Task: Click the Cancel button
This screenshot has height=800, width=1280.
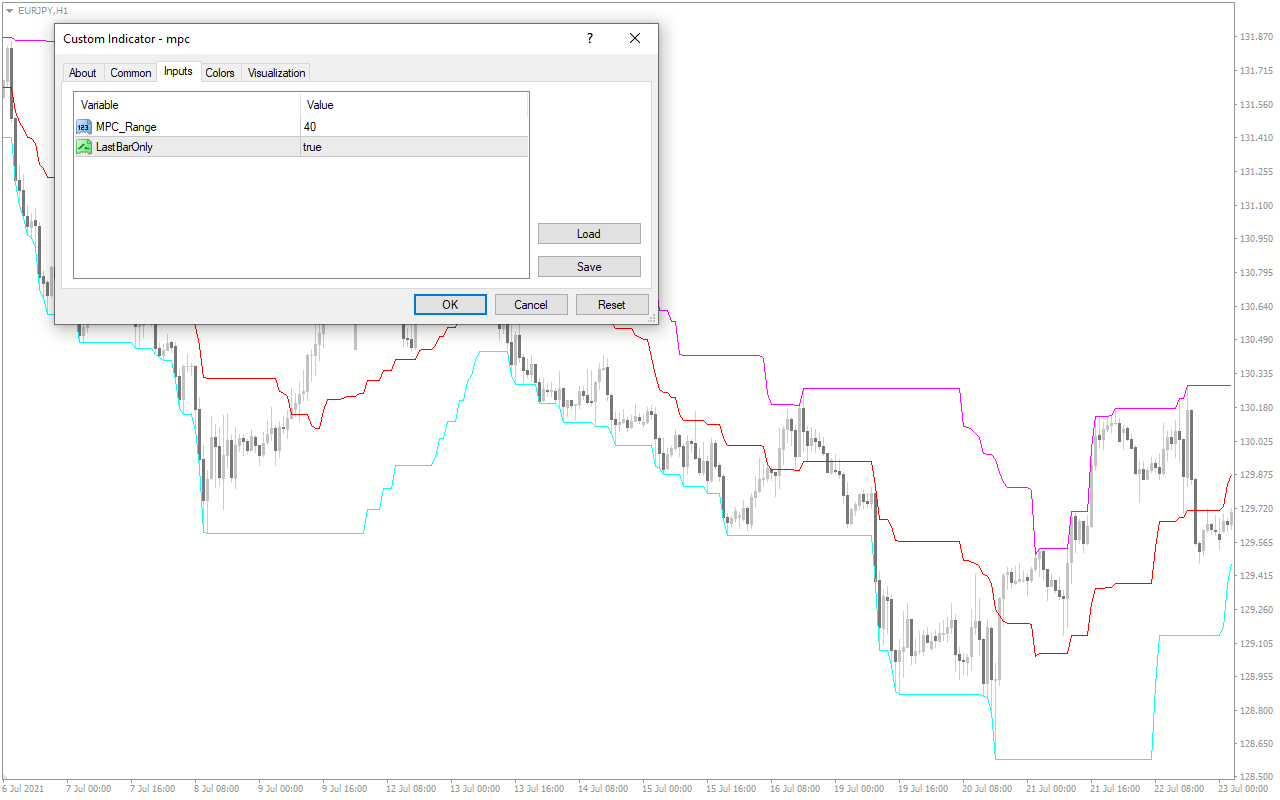Action: [x=531, y=305]
